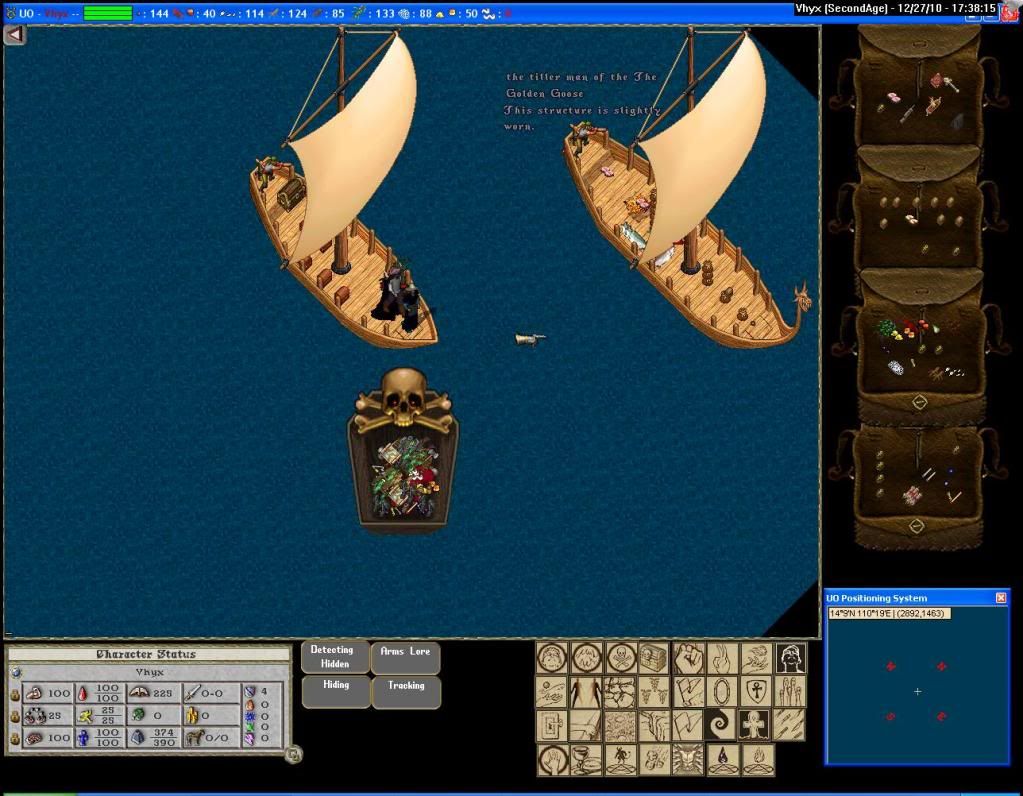Viewport: 1023px width, 796px height.
Task: Click the Character Status title bar
Action: [147, 654]
